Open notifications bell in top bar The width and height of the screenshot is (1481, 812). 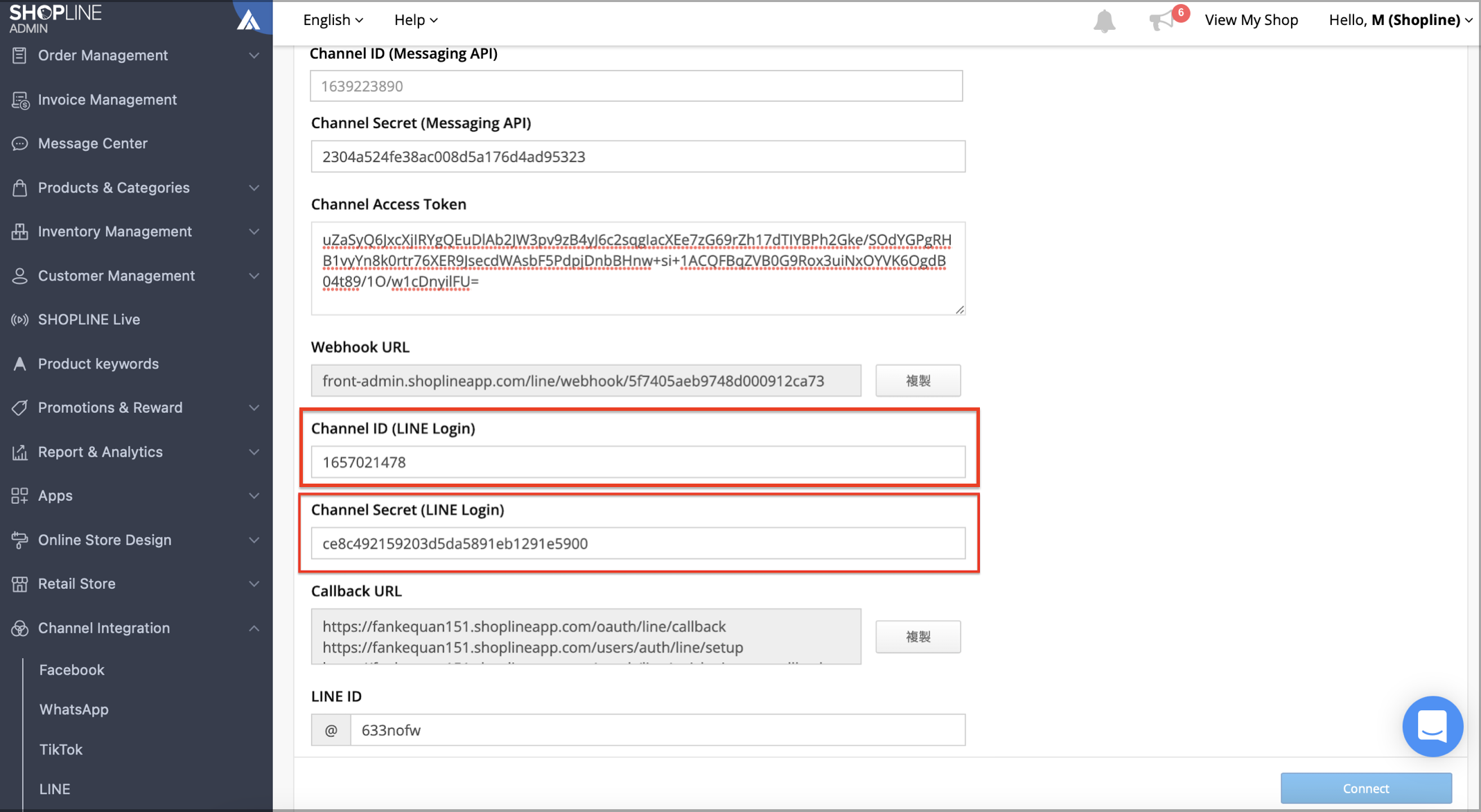click(1104, 21)
